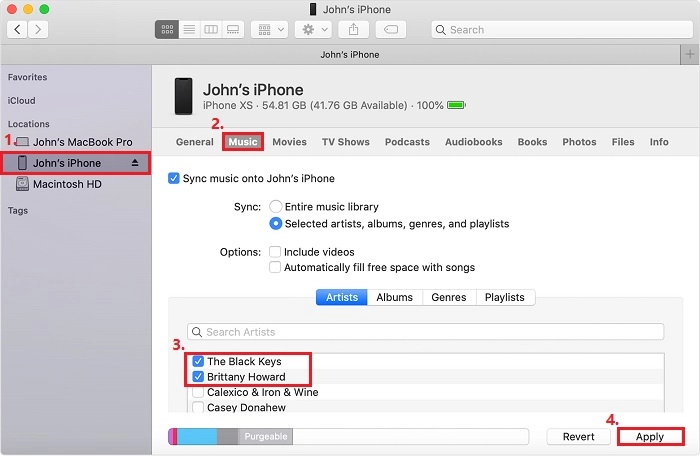Switch Finder to icon view
Screen dimensions: 700x456
(167, 30)
